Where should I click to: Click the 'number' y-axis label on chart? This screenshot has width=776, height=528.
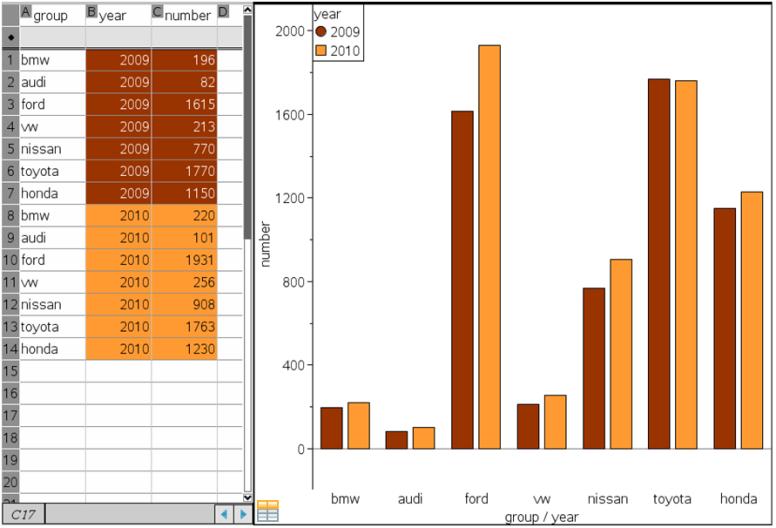click(266, 244)
